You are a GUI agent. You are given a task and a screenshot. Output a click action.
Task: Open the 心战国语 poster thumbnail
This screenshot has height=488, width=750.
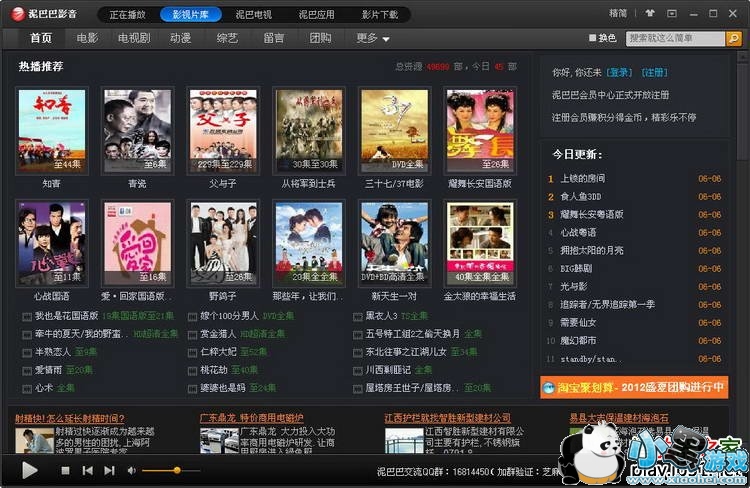(52, 244)
